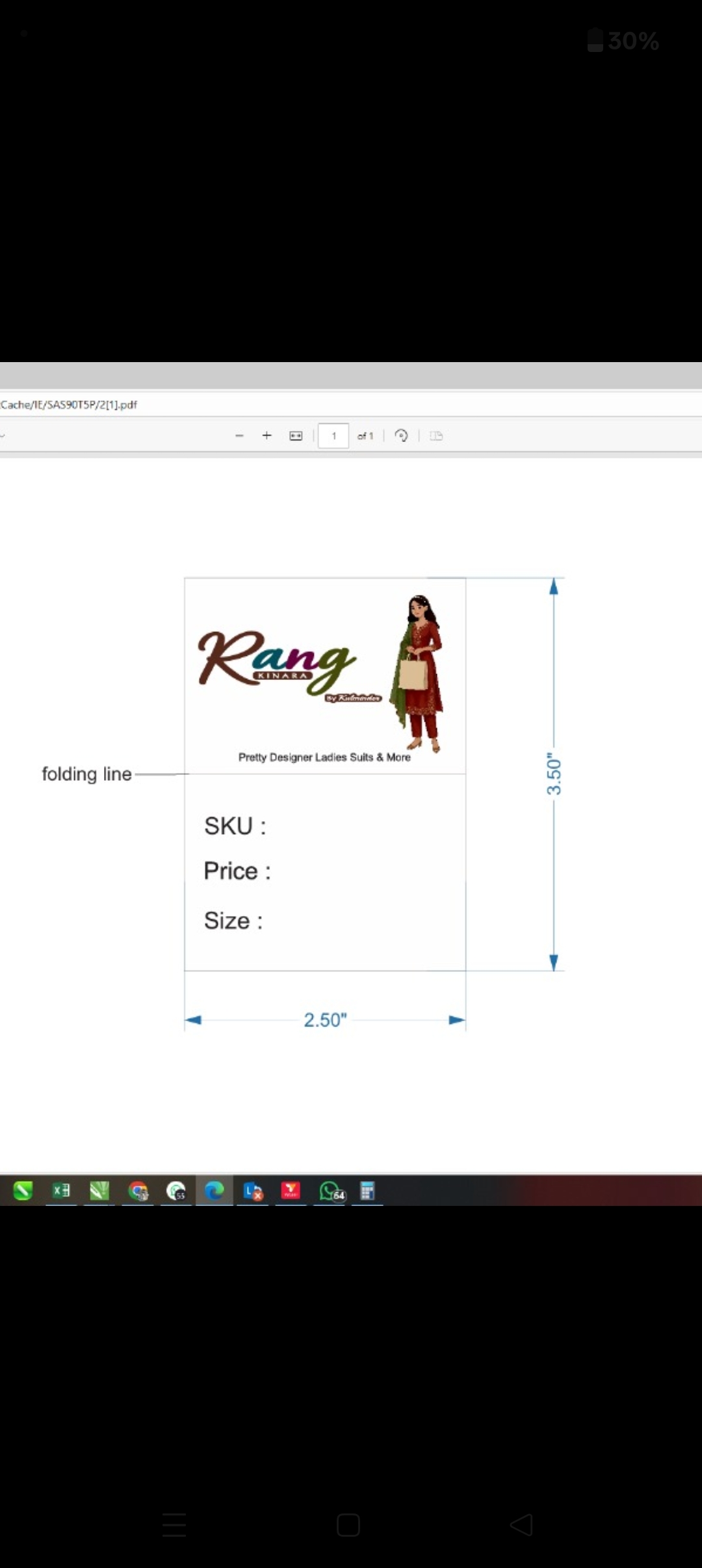Open Excel from the taskbar

61,1190
